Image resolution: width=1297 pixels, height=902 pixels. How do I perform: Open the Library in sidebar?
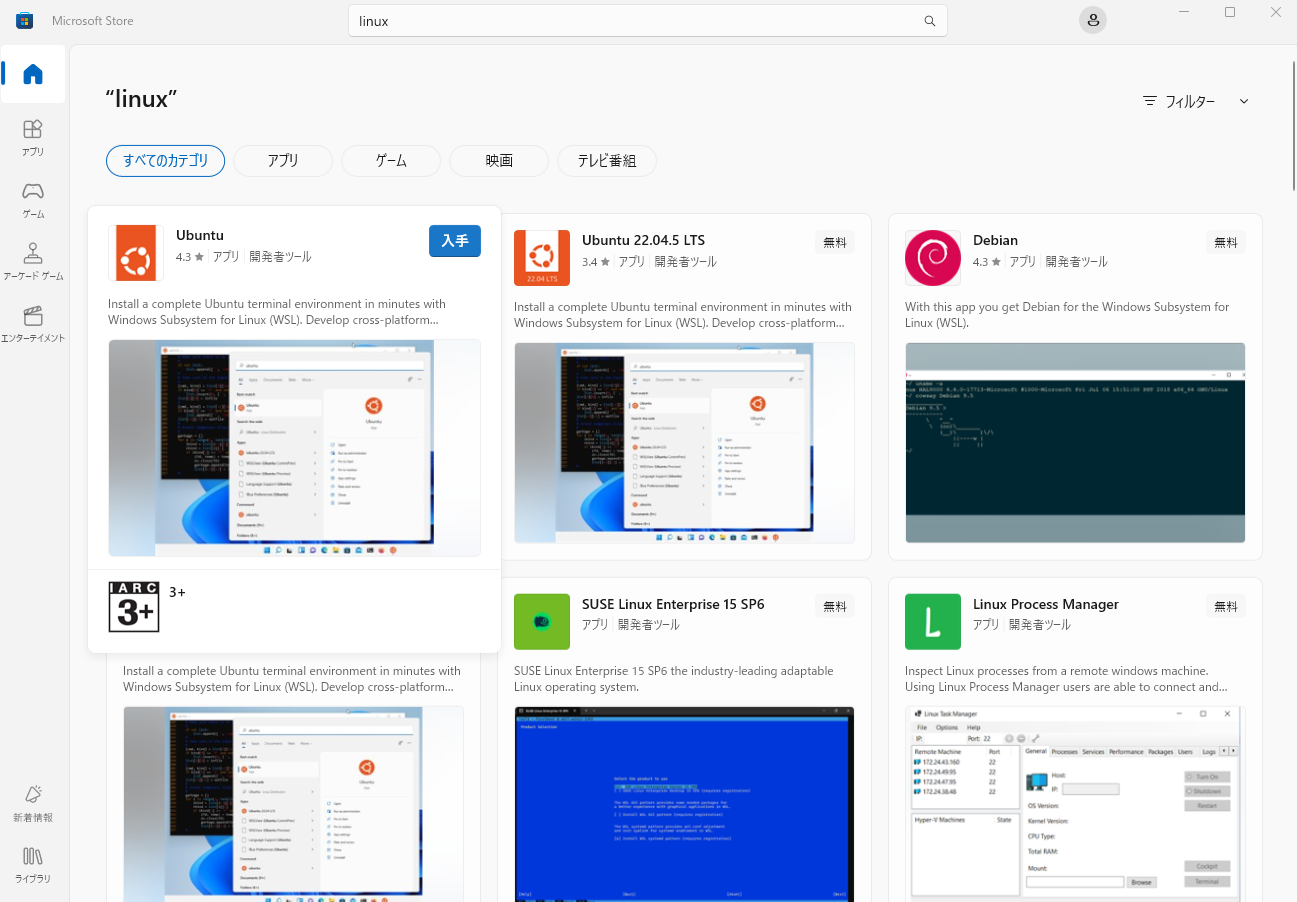(33, 862)
